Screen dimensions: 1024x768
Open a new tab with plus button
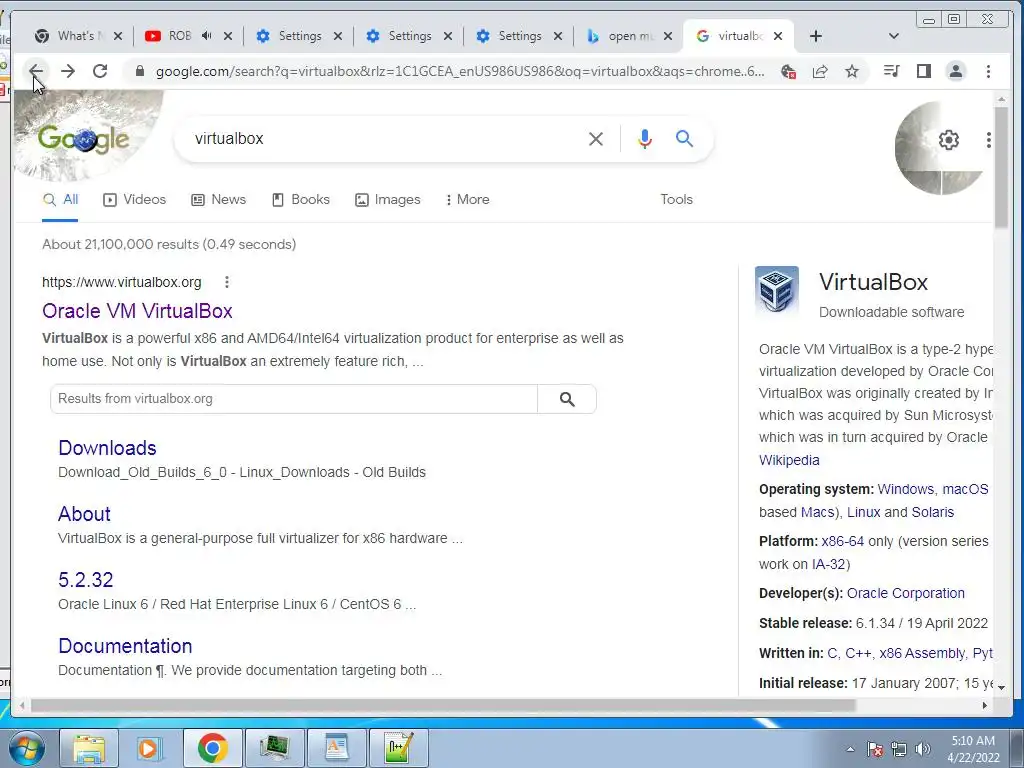point(816,37)
